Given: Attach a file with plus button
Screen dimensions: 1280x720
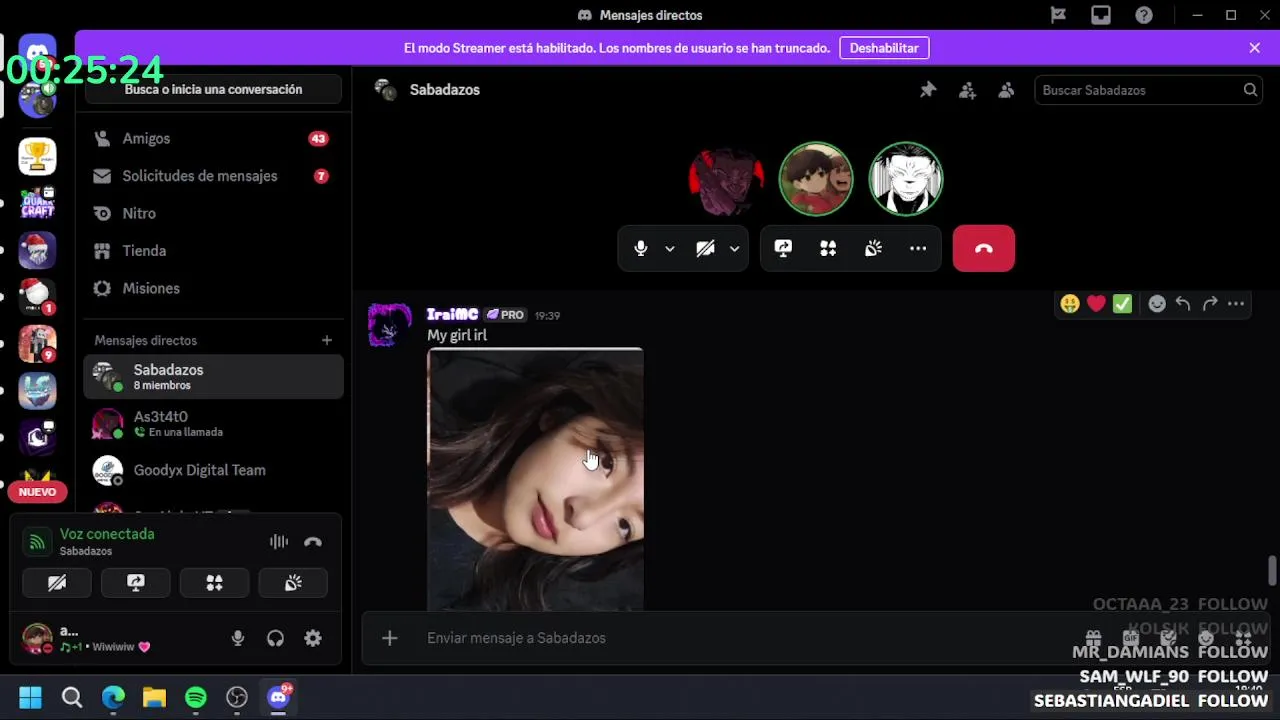Looking at the screenshot, I should [x=390, y=638].
